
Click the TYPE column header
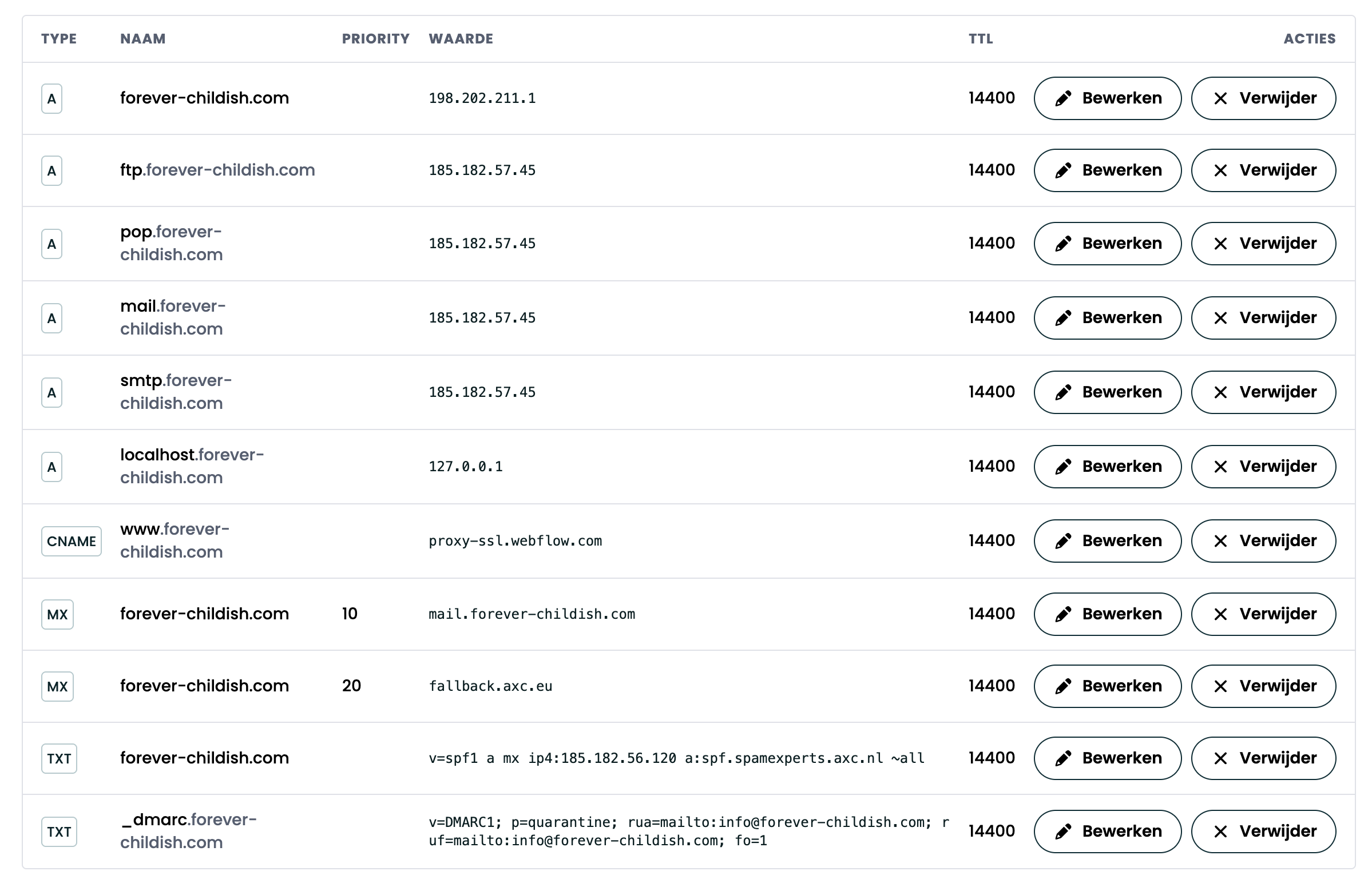click(x=59, y=39)
